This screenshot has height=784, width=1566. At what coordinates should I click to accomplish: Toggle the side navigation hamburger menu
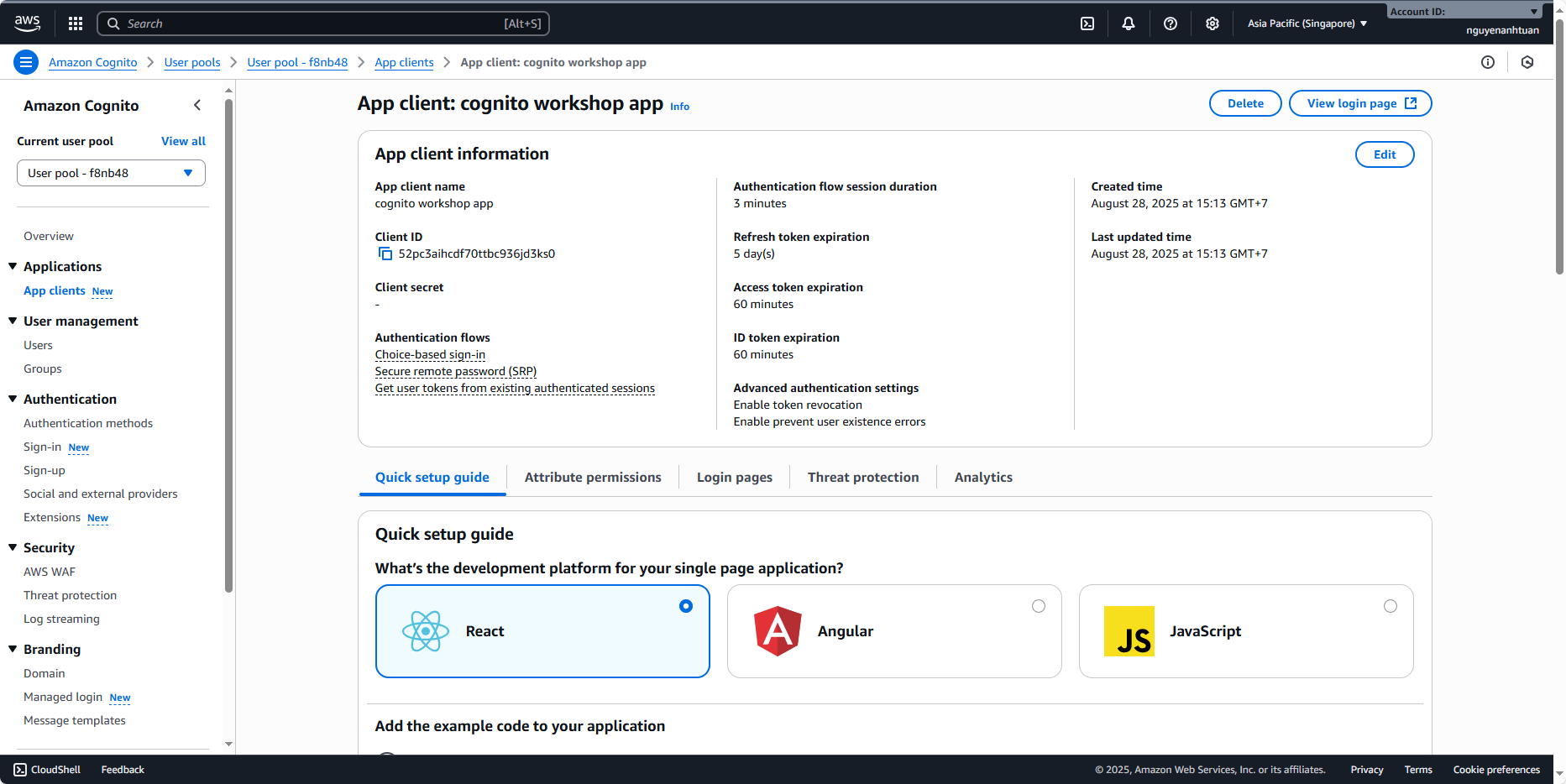[x=26, y=62]
